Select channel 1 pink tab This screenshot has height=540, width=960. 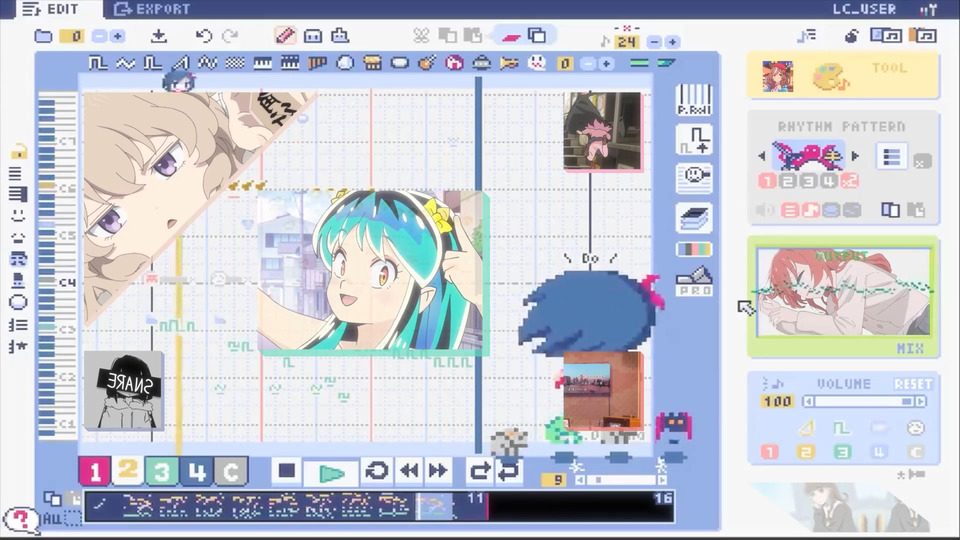click(x=94, y=471)
